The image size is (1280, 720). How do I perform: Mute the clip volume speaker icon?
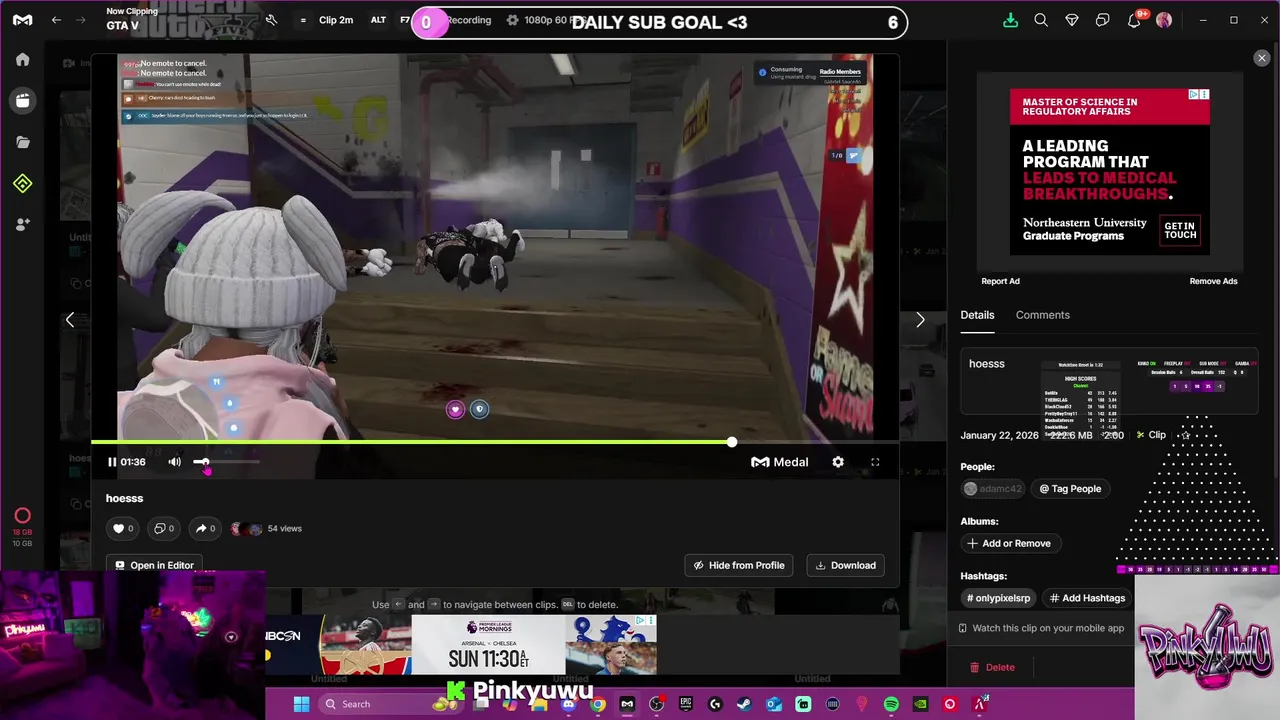pos(174,462)
